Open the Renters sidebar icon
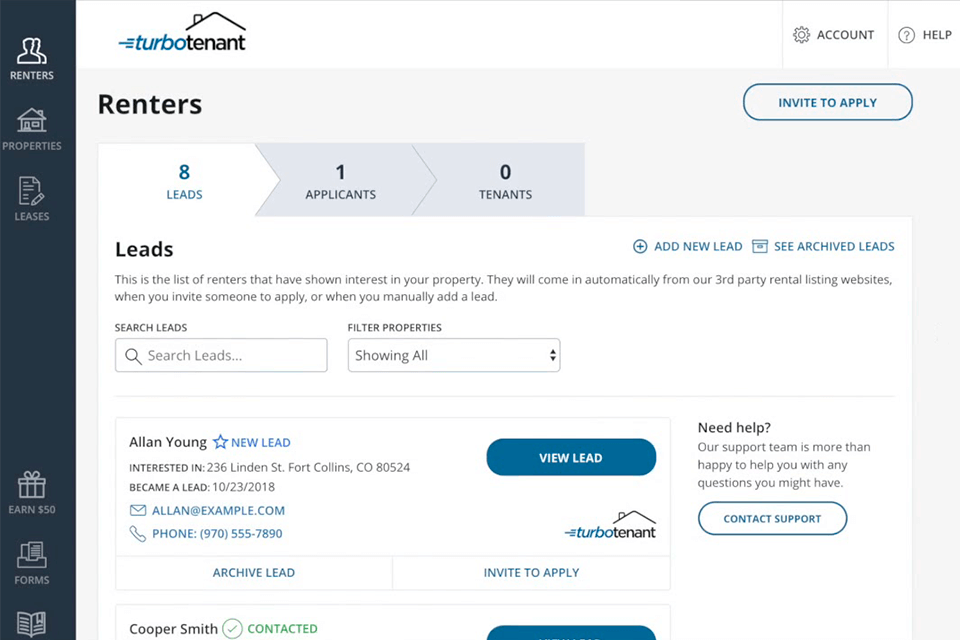Screen dimensions: 960x640 pos(32,52)
